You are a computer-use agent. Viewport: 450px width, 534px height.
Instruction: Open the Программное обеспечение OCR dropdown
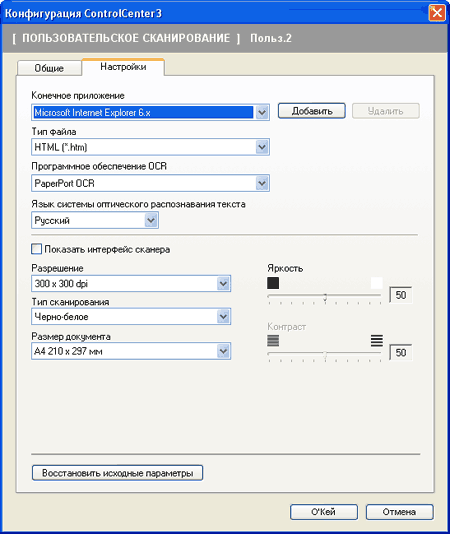pos(262,183)
